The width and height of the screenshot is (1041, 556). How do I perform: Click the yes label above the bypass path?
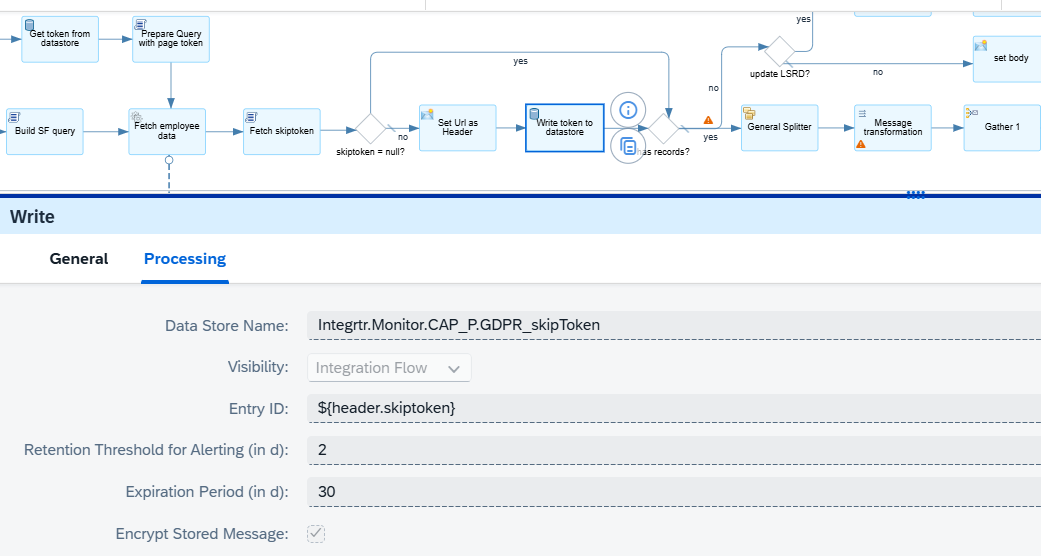520,61
